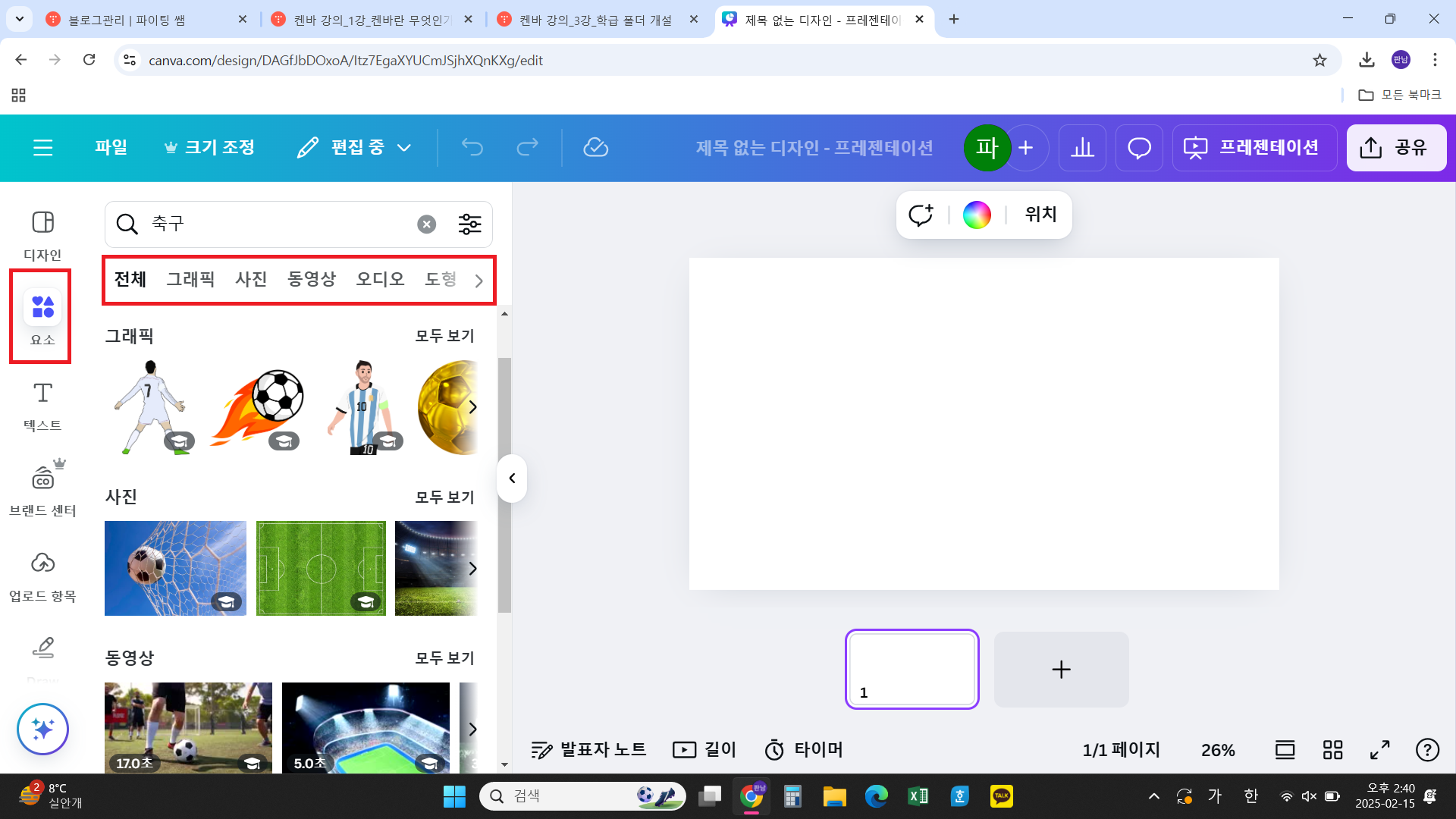
Task: Open comments via the speech bubble icon
Action: pos(1138,147)
